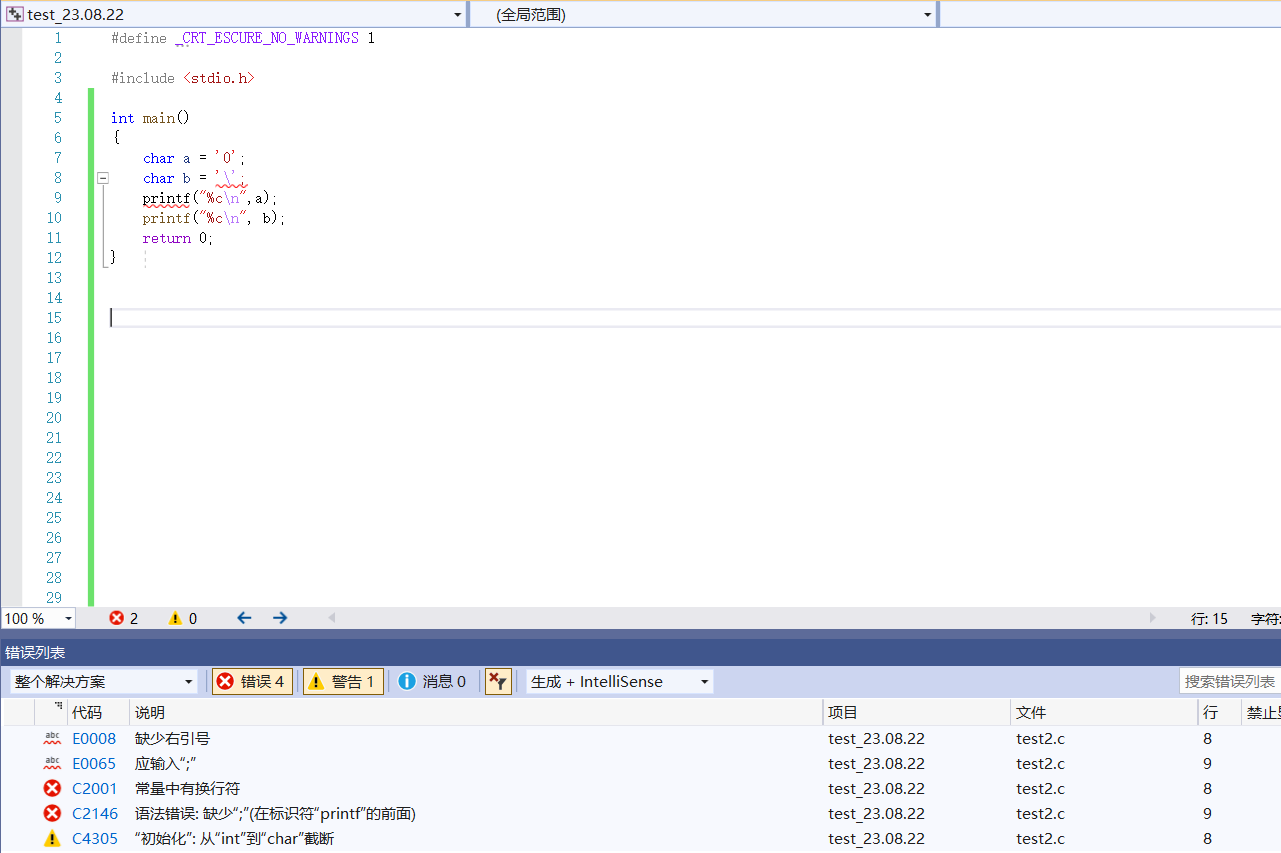This screenshot has height=853, width=1281.
Task: Toggle the 错误 4 errors filter
Action: [x=252, y=681]
